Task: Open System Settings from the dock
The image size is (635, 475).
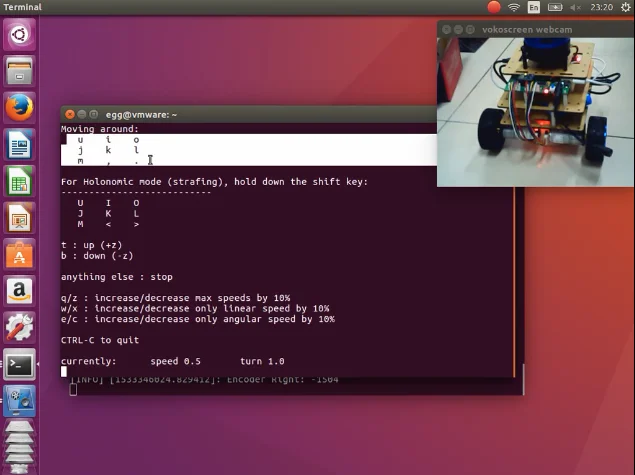Action: [x=19, y=328]
